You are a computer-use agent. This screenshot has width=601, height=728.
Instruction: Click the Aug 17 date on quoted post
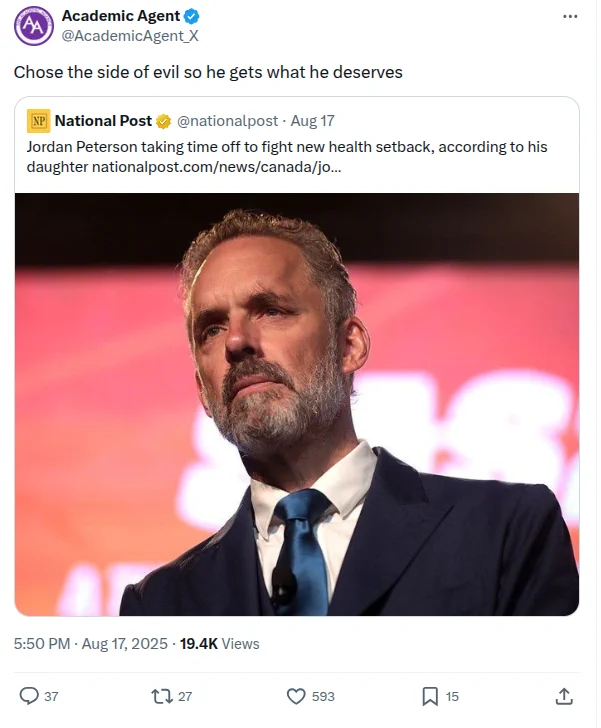pos(313,121)
